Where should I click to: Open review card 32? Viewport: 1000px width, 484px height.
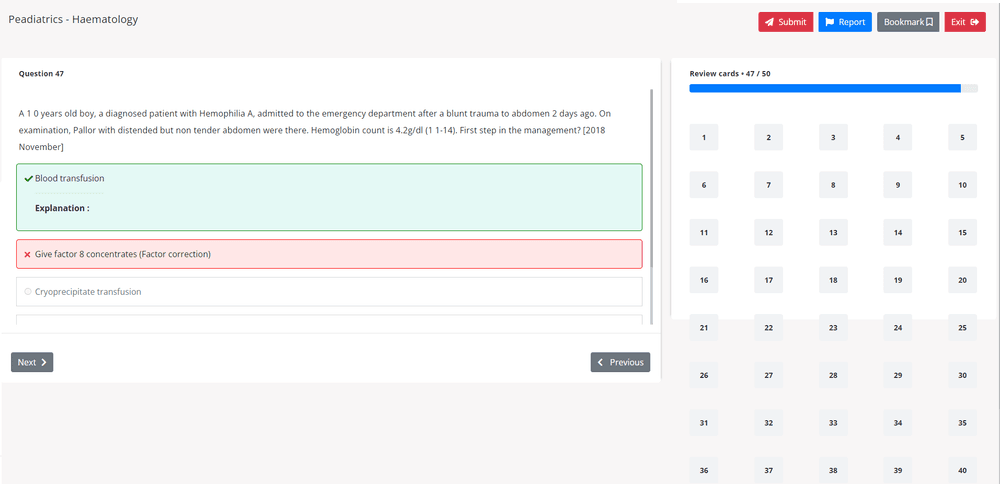[x=768, y=423]
